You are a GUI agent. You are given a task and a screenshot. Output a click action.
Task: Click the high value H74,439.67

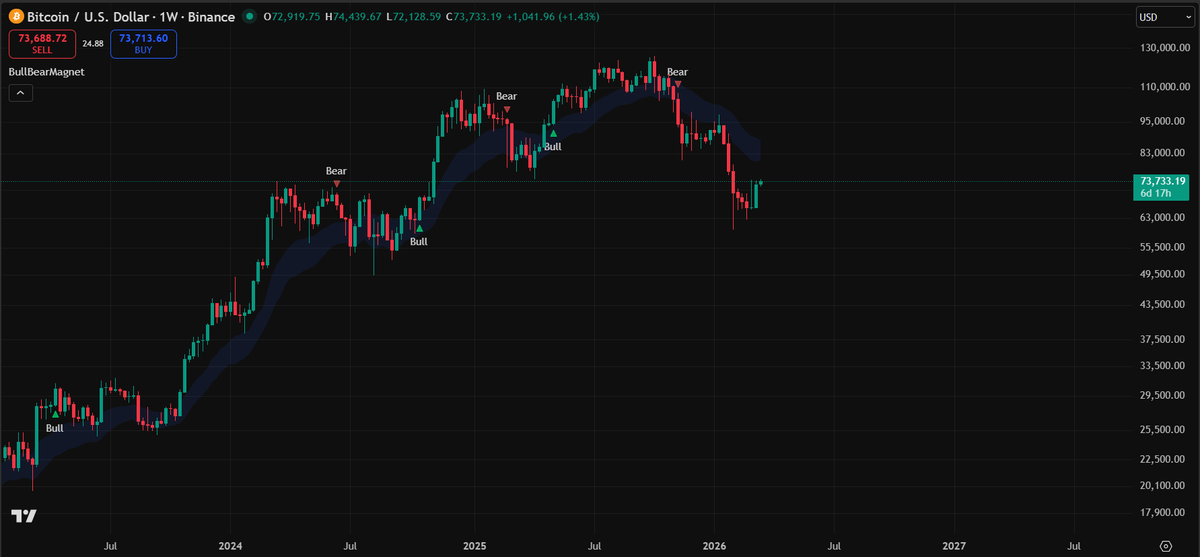click(x=353, y=16)
